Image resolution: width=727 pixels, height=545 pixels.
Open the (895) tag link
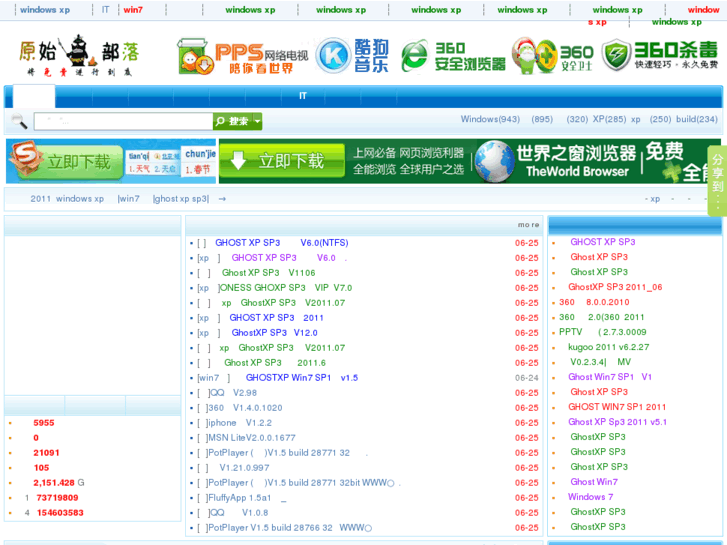pos(542,119)
